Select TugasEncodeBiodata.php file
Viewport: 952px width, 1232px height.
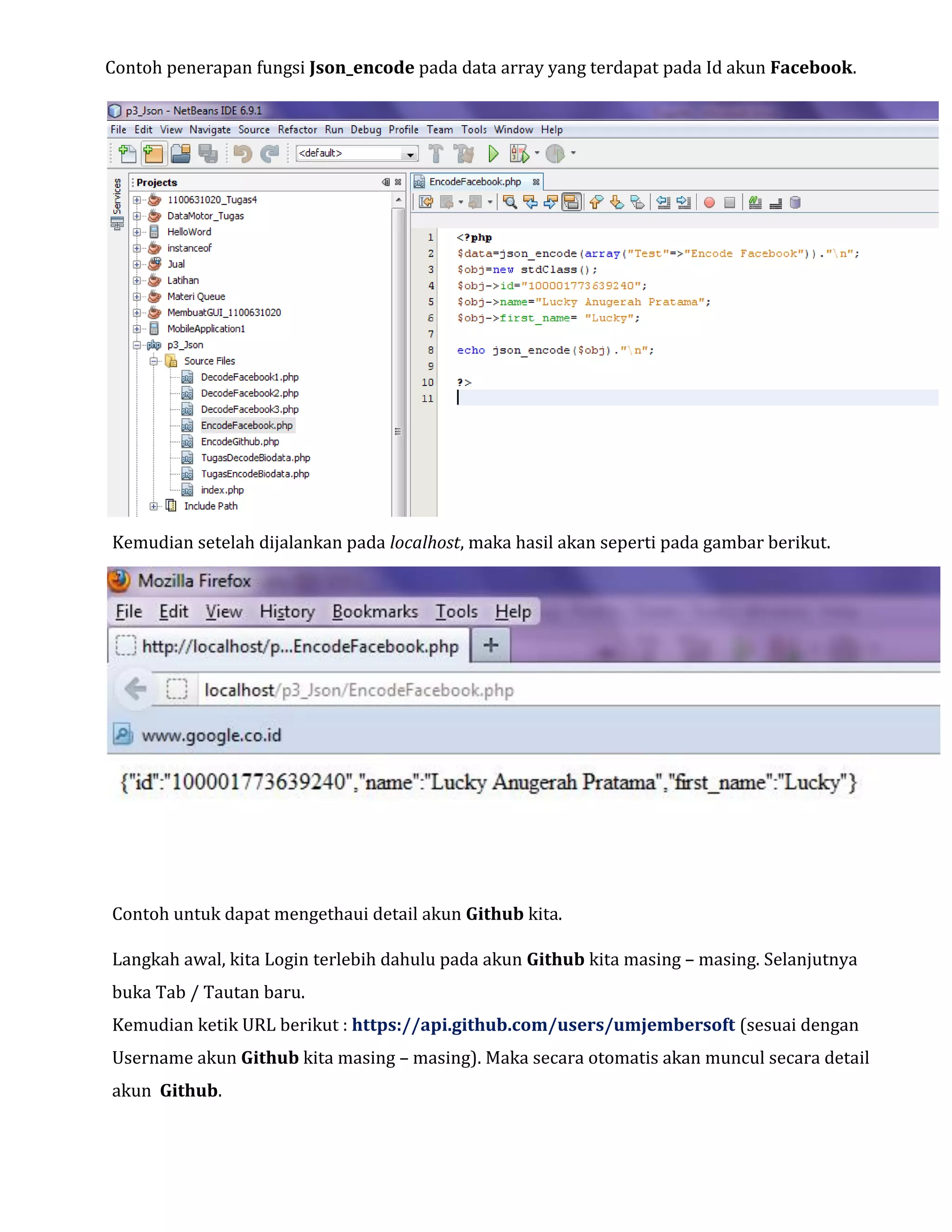pyautogui.click(x=255, y=474)
